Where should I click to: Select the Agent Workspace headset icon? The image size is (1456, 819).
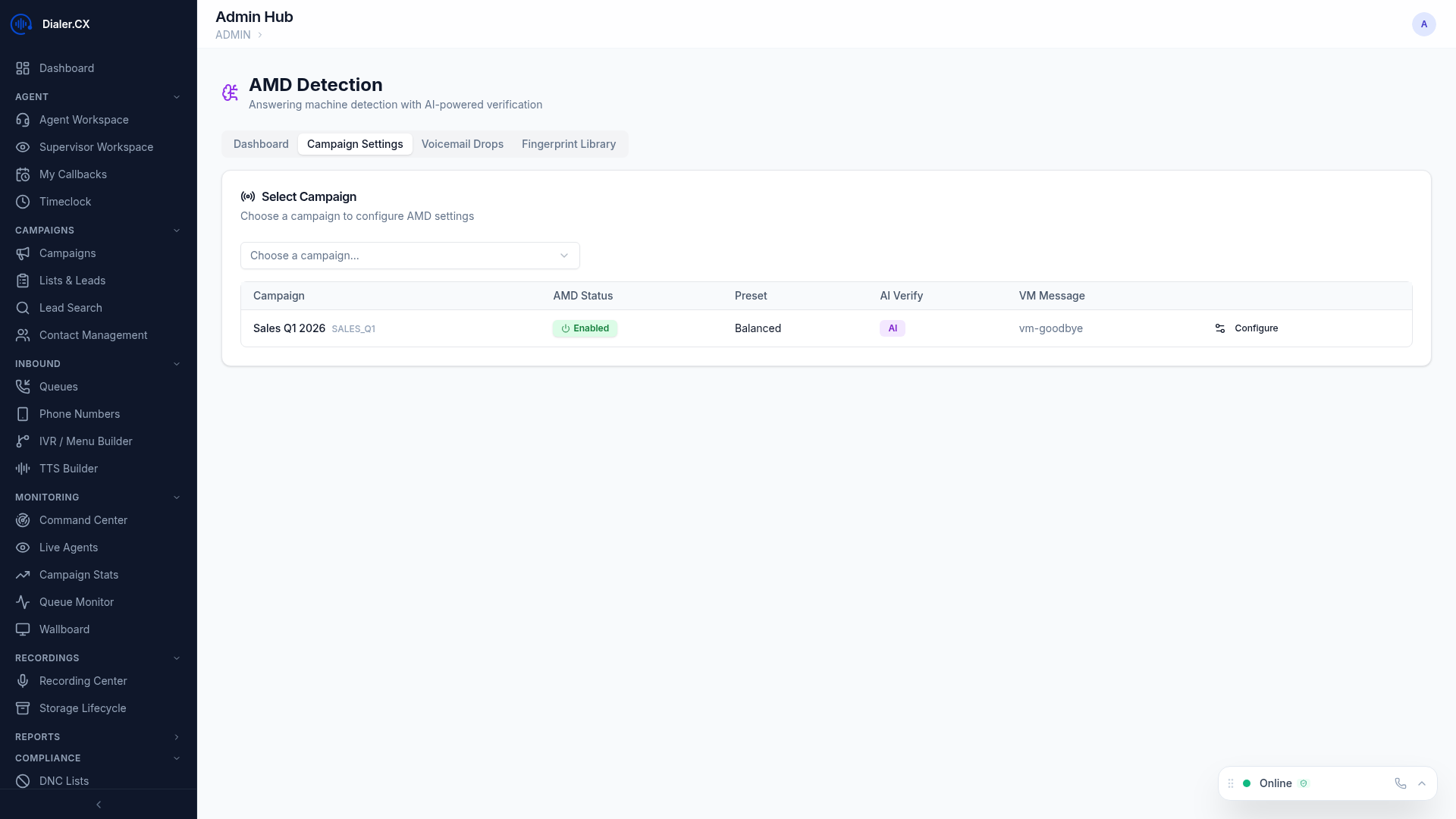[23, 120]
